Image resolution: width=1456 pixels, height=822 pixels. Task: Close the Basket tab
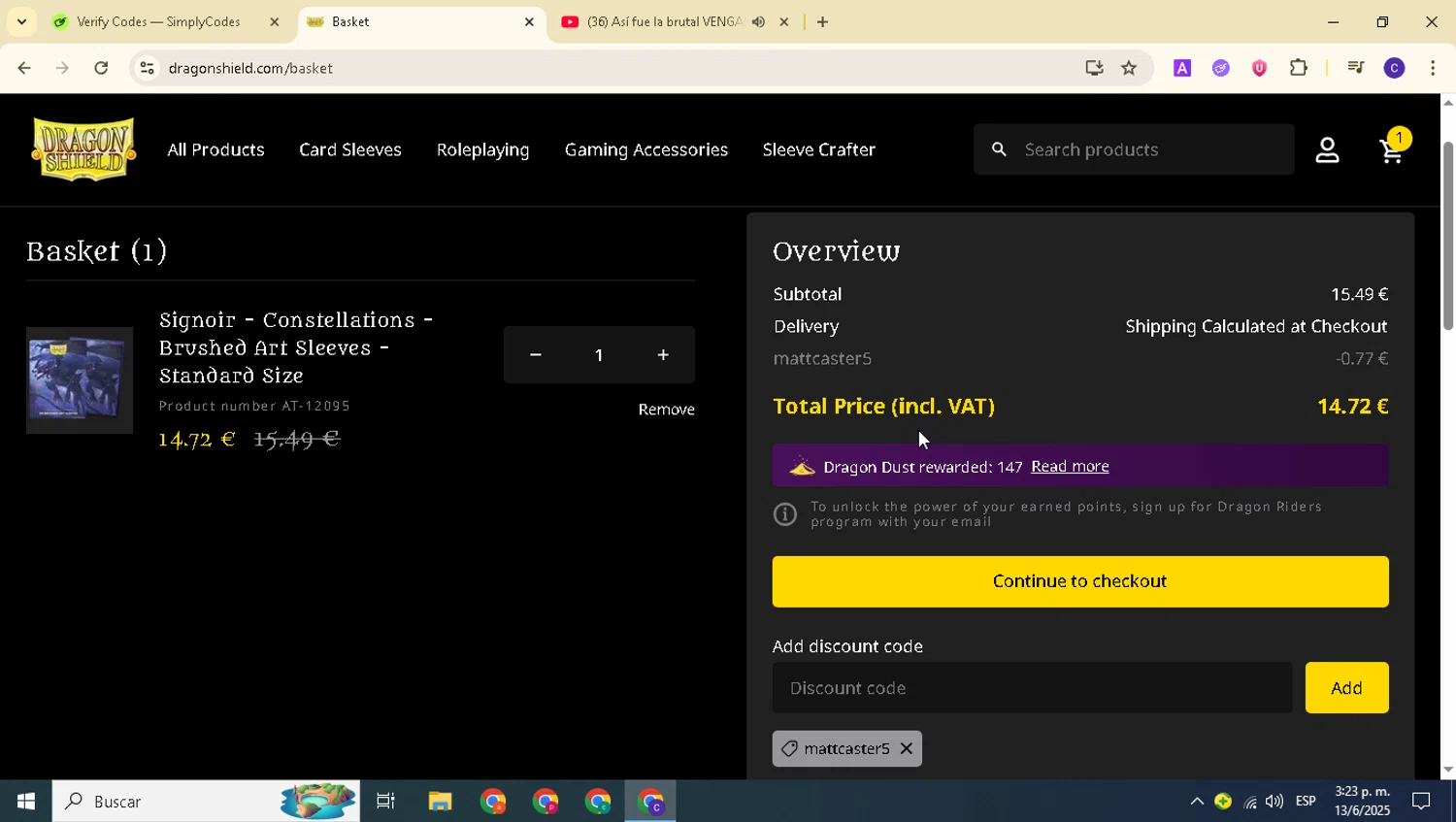coord(529,21)
